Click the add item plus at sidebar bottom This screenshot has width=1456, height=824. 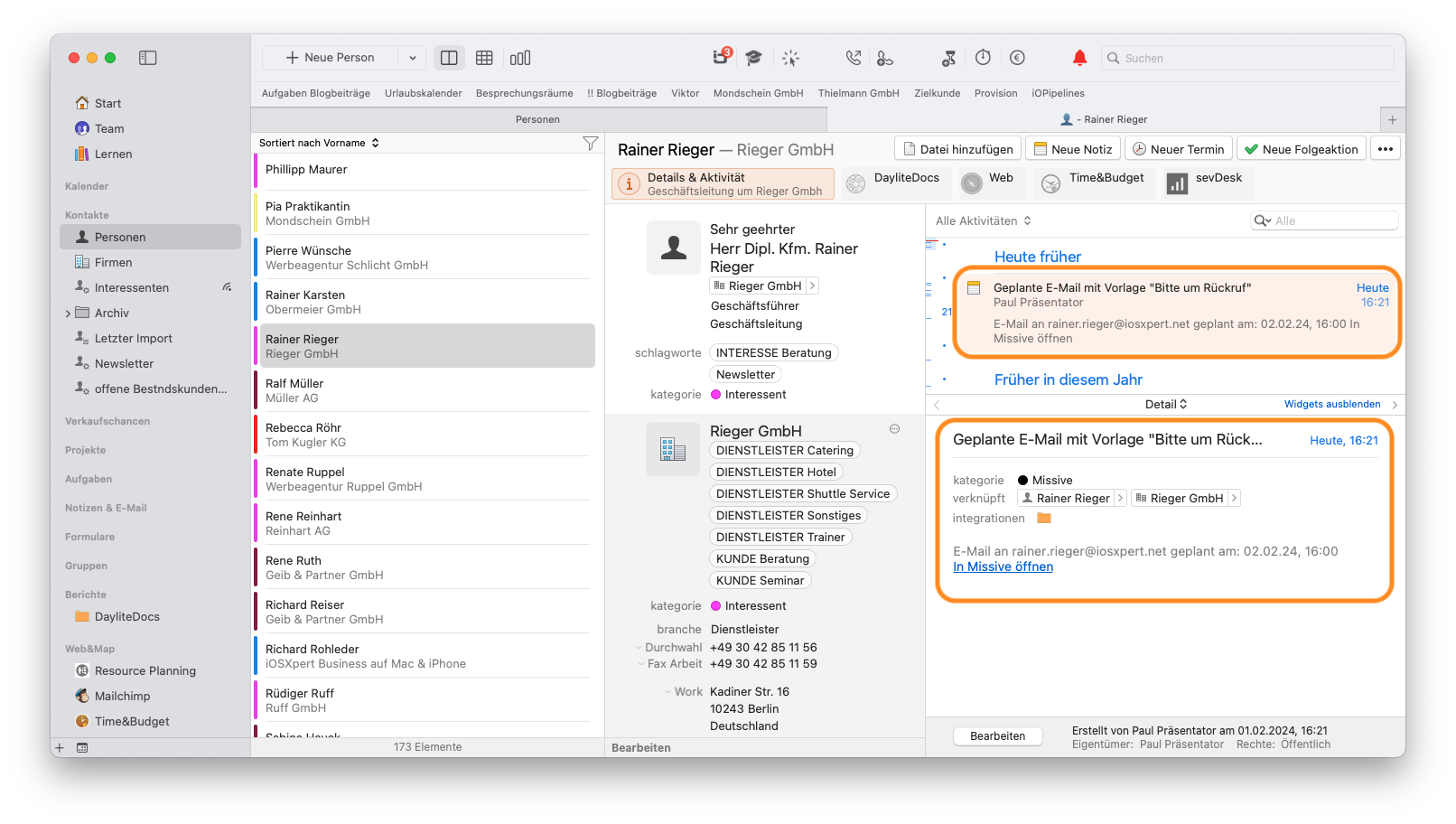pyautogui.click(x=60, y=747)
